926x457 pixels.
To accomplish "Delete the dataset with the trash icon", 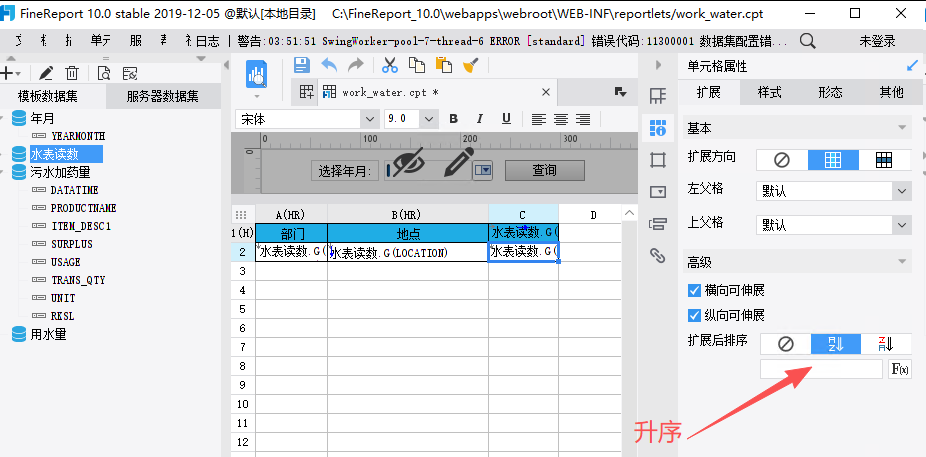I will click(71, 73).
